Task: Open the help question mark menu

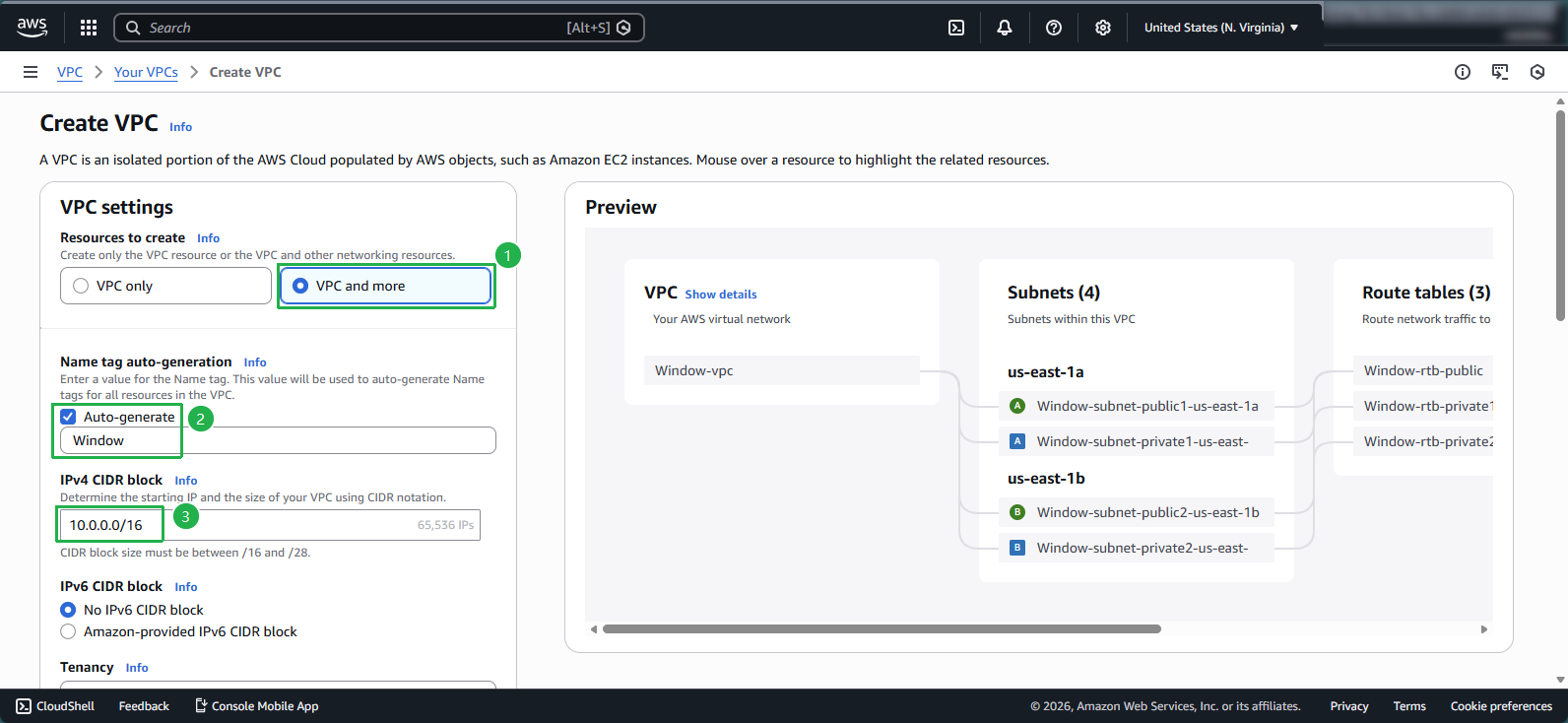Action: click(x=1054, y=28)
